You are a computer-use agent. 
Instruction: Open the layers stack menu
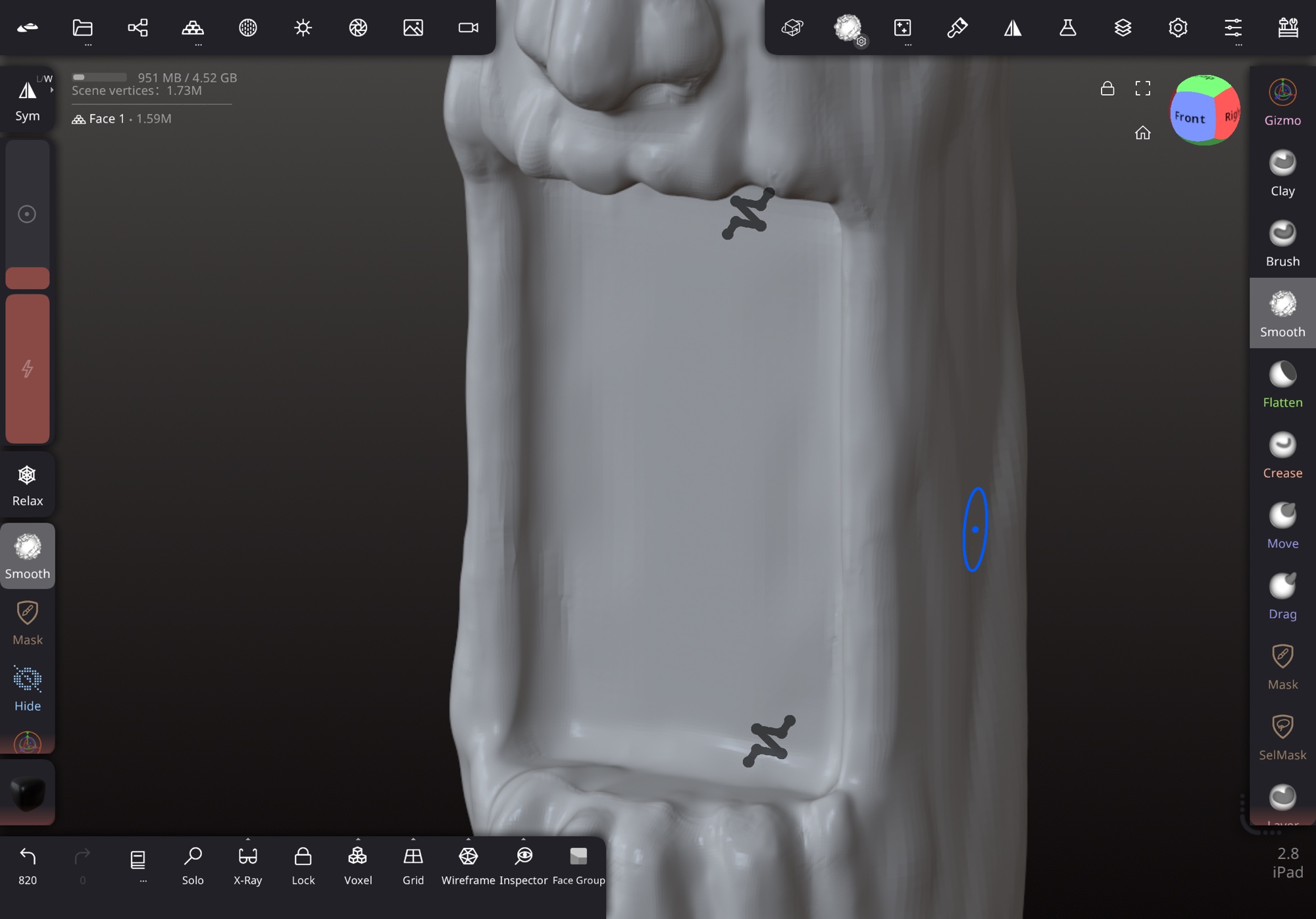coord(1123,28)
